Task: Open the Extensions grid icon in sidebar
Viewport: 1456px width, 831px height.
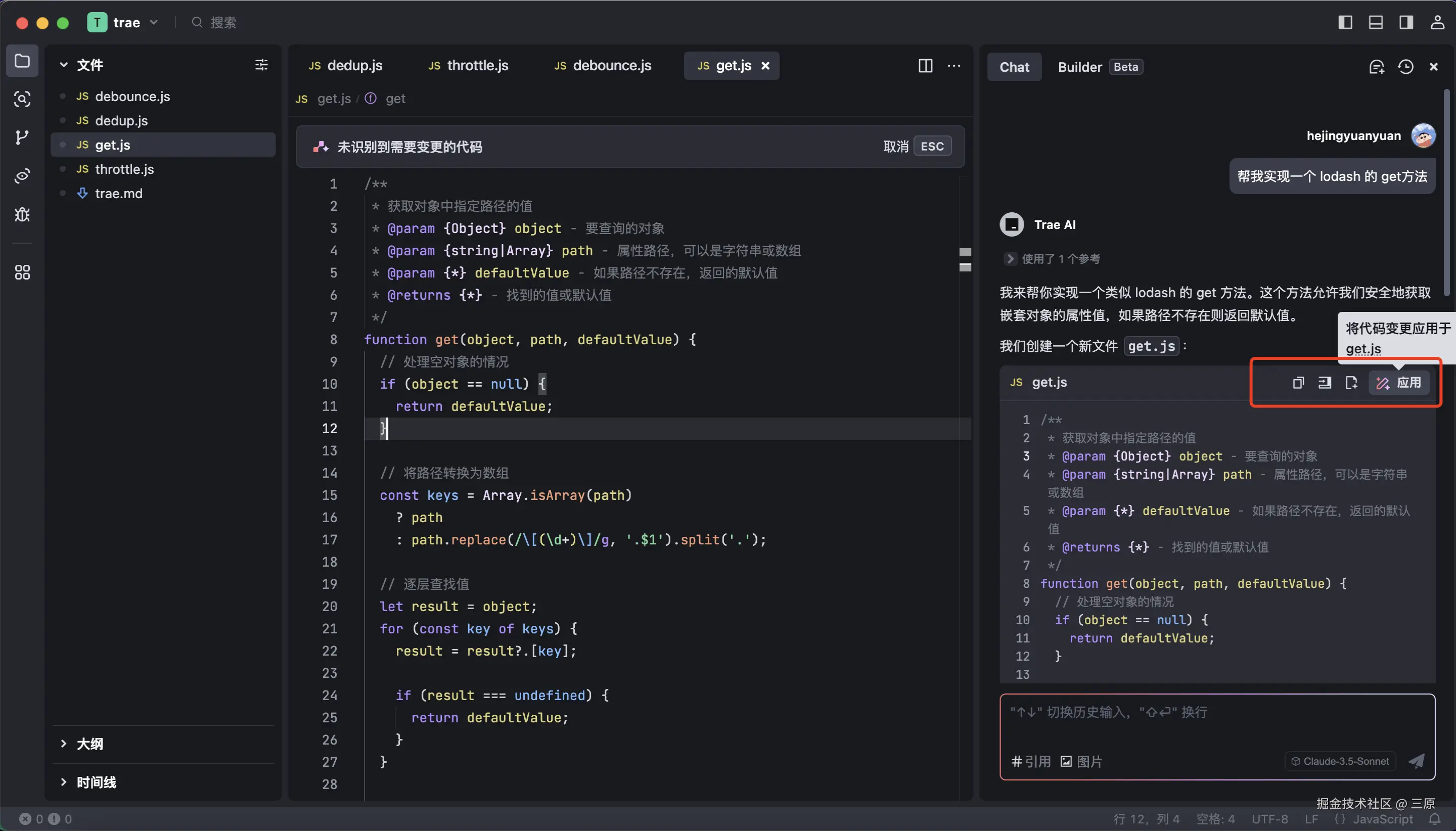Action: [22, 272]
